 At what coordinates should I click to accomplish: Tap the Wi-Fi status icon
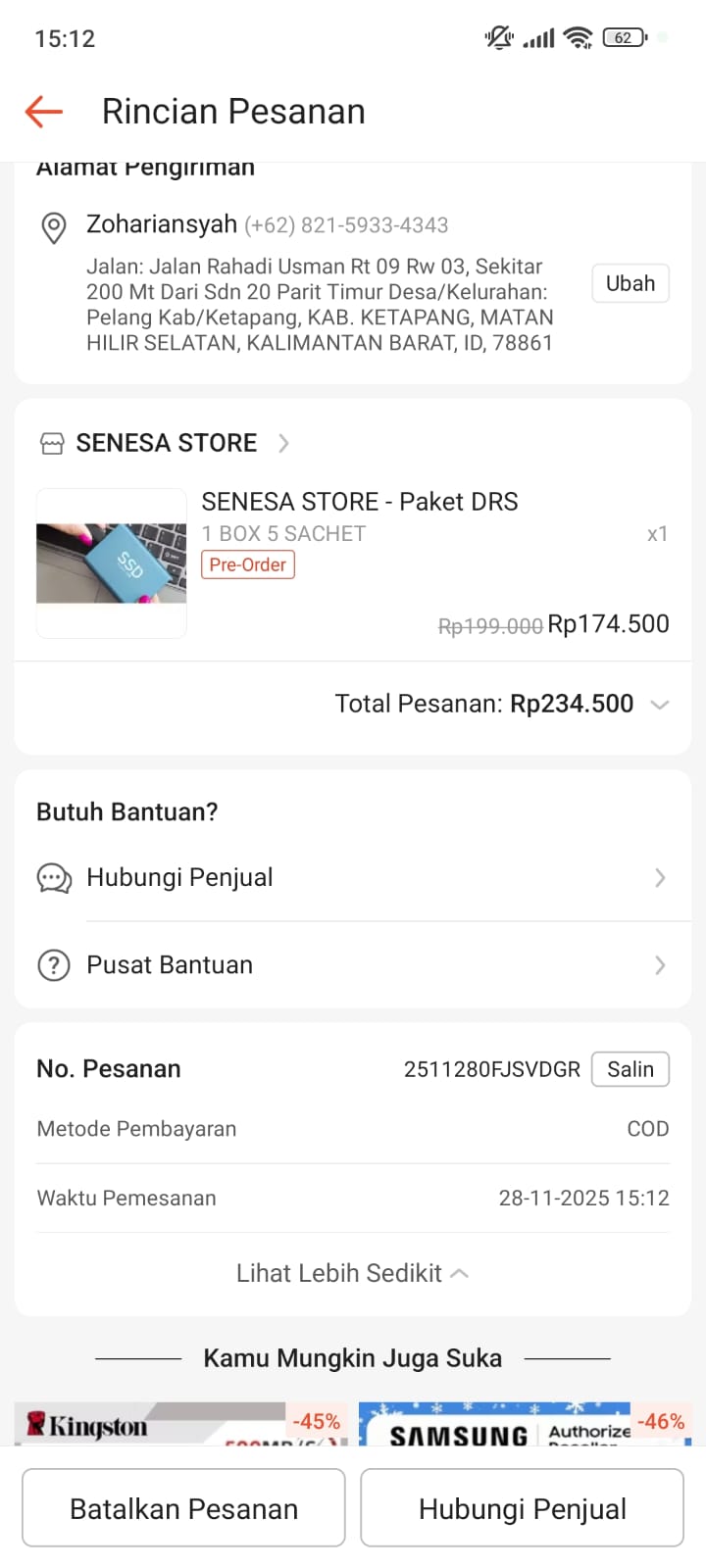click(x=579, y=38)
